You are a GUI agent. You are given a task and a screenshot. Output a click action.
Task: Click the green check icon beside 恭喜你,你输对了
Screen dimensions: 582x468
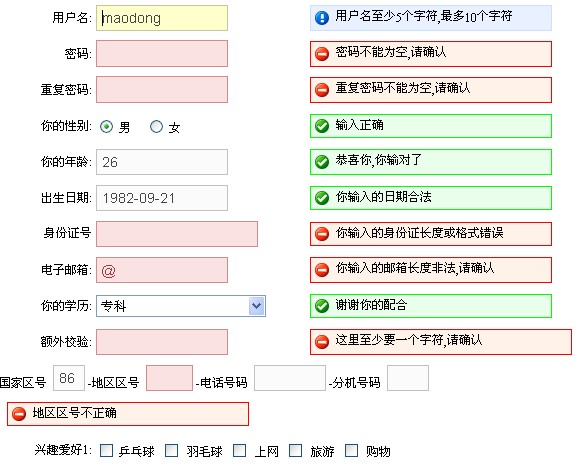point(321,161)
